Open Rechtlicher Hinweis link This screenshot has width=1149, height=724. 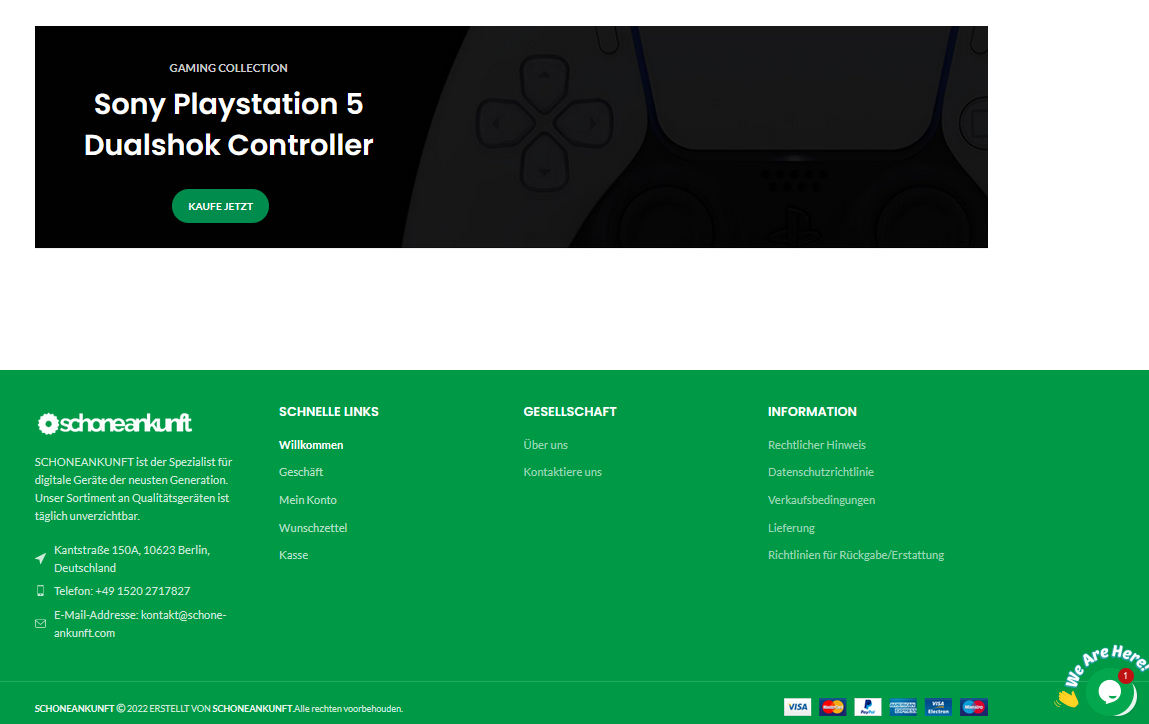[x=816, y=445]
